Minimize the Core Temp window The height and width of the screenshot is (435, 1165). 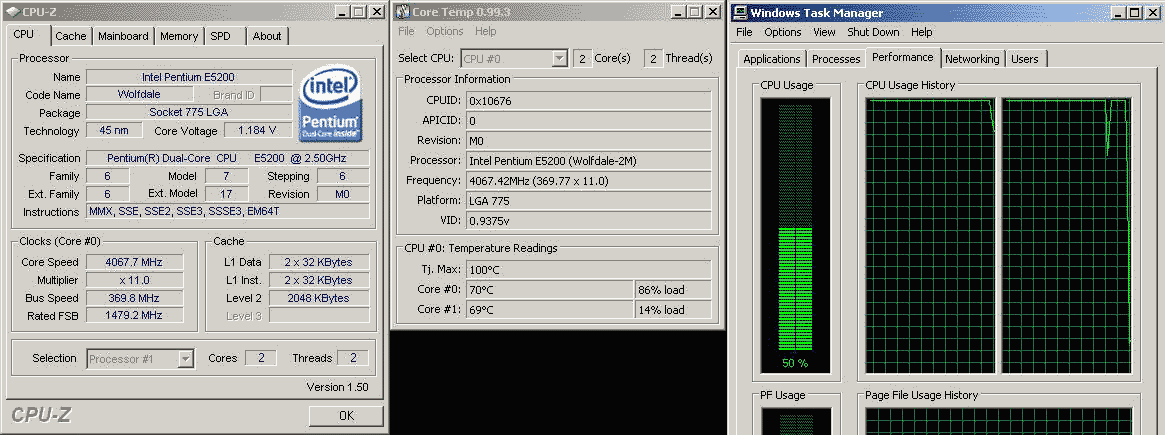coord(678,11)
